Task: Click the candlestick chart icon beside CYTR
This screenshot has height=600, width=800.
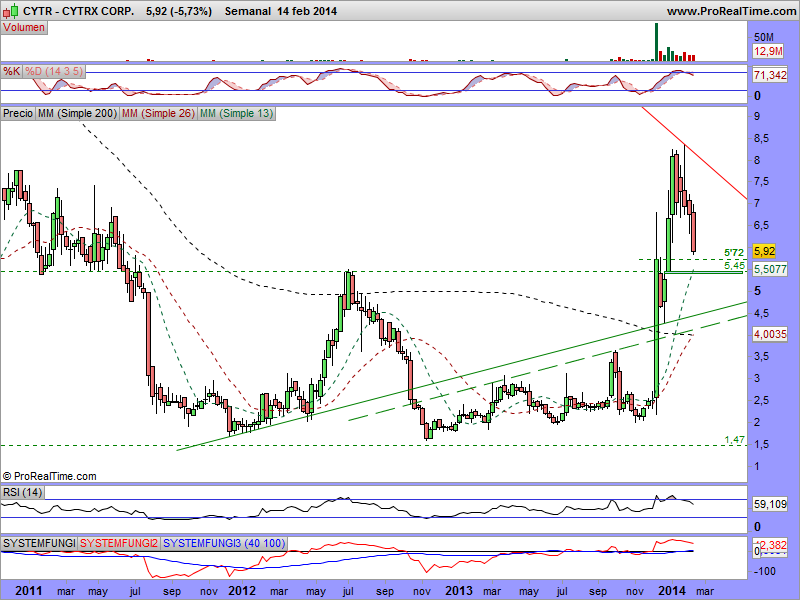Action: [x=11, y=10]
